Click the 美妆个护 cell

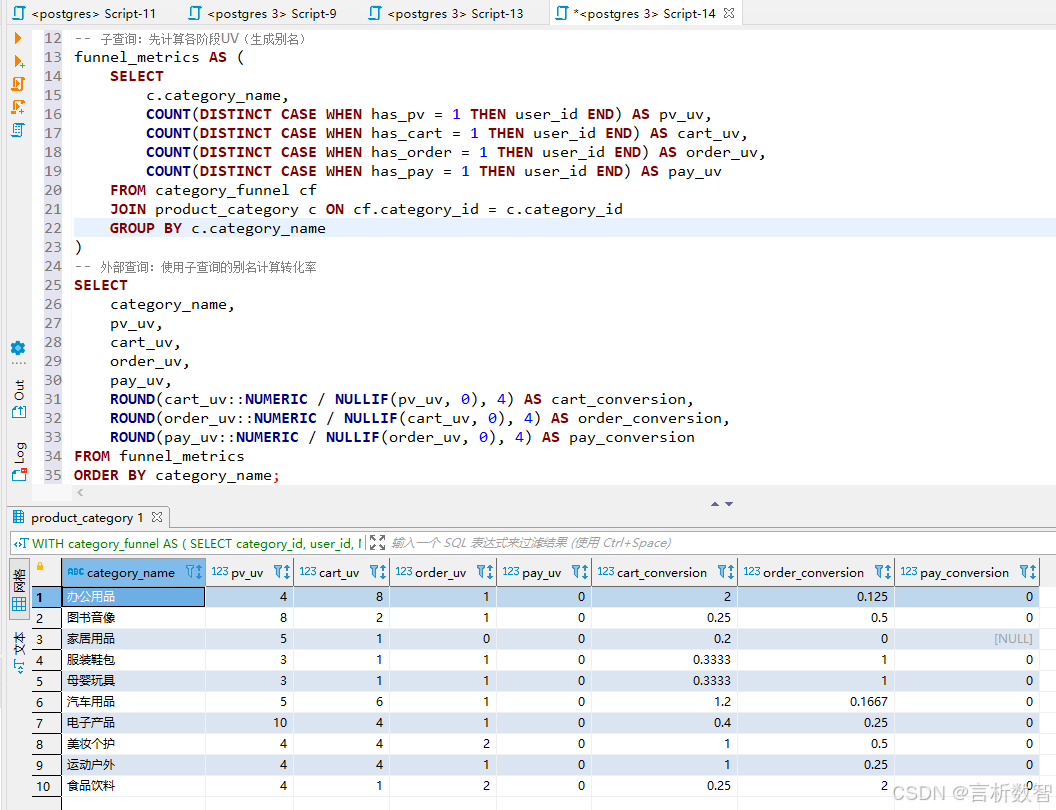click(133, 744)
